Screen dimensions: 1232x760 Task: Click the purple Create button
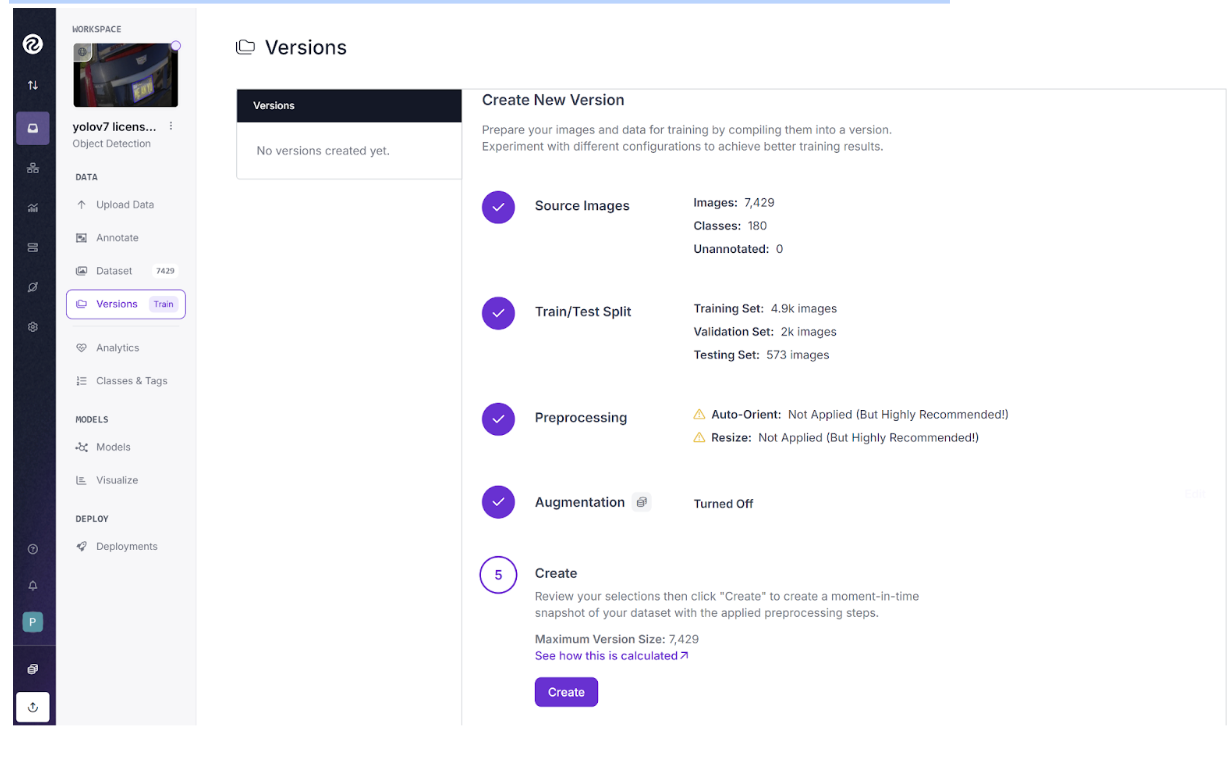point(566,692)
